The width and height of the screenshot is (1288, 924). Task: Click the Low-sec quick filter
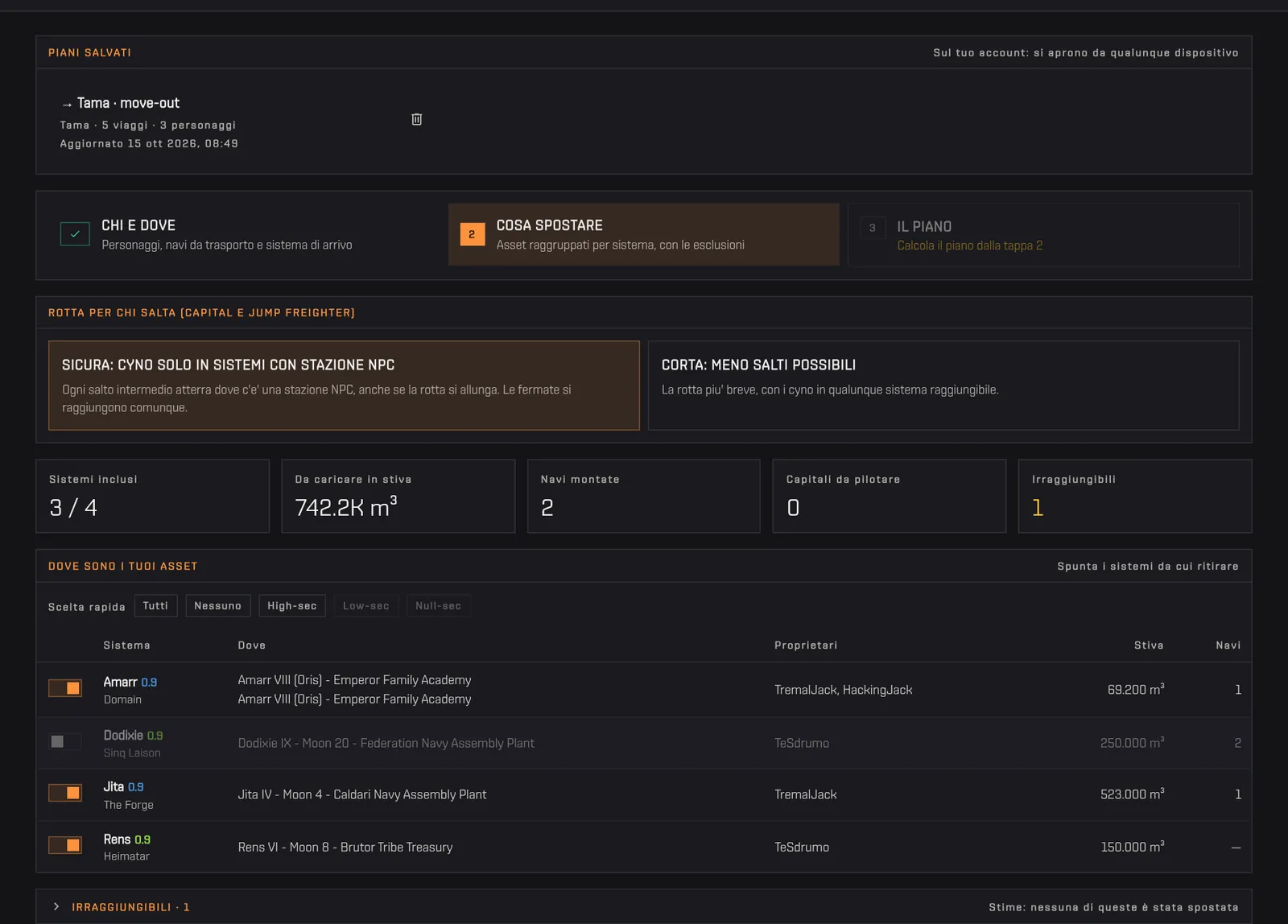click(366, 606)
